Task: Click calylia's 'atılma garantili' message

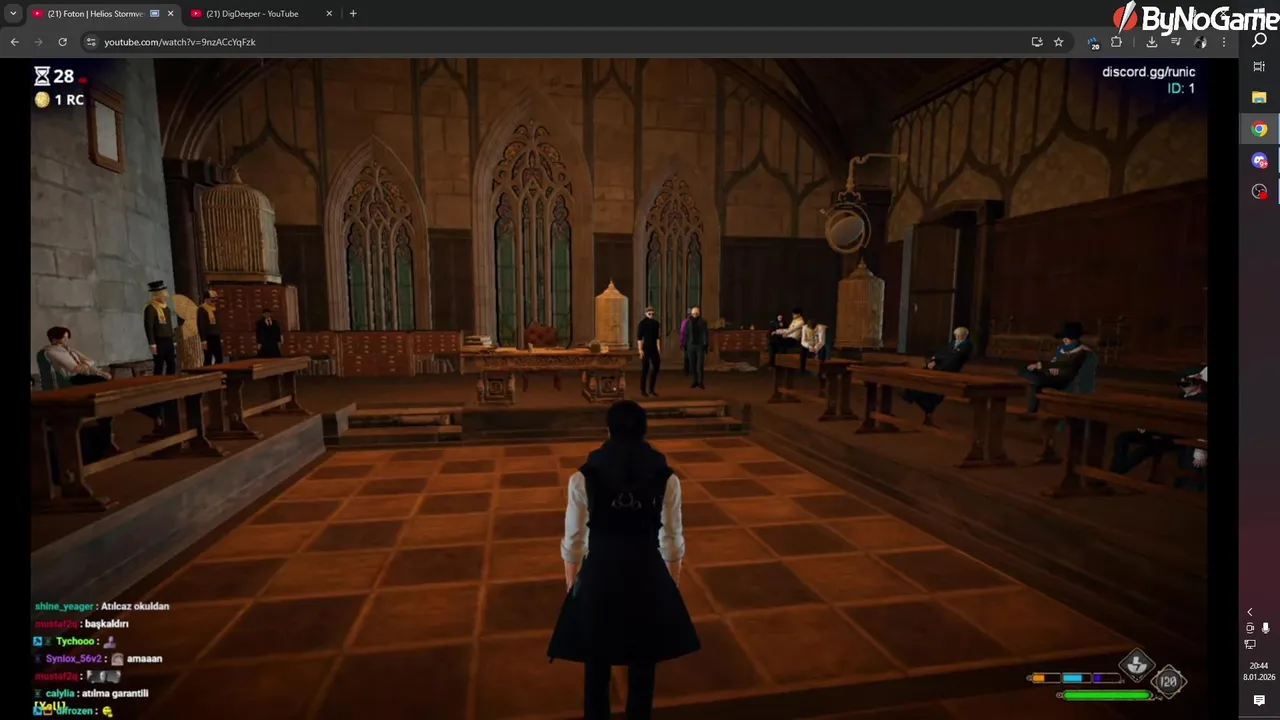Action: (x=113, y=693)
